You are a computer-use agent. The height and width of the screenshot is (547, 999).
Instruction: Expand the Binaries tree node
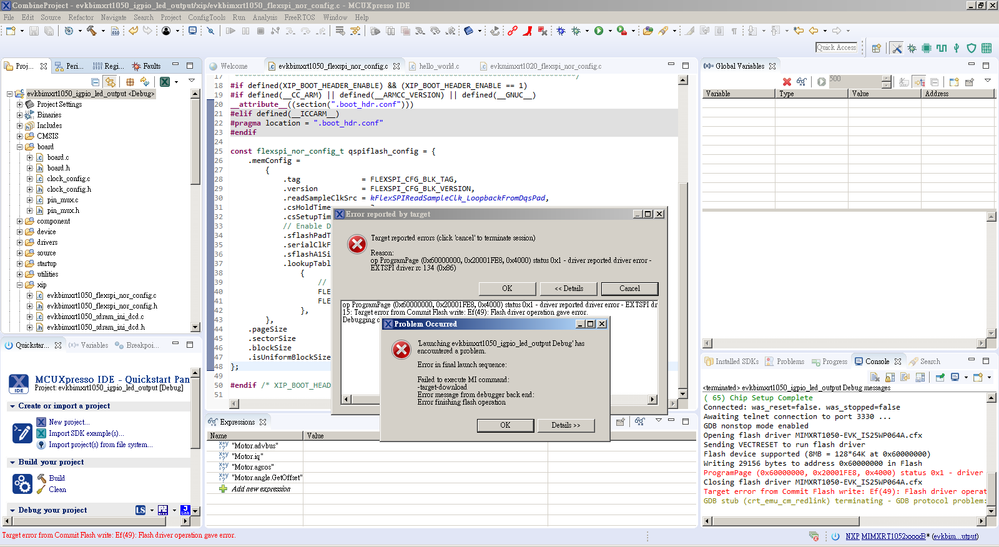click(20, 115)
